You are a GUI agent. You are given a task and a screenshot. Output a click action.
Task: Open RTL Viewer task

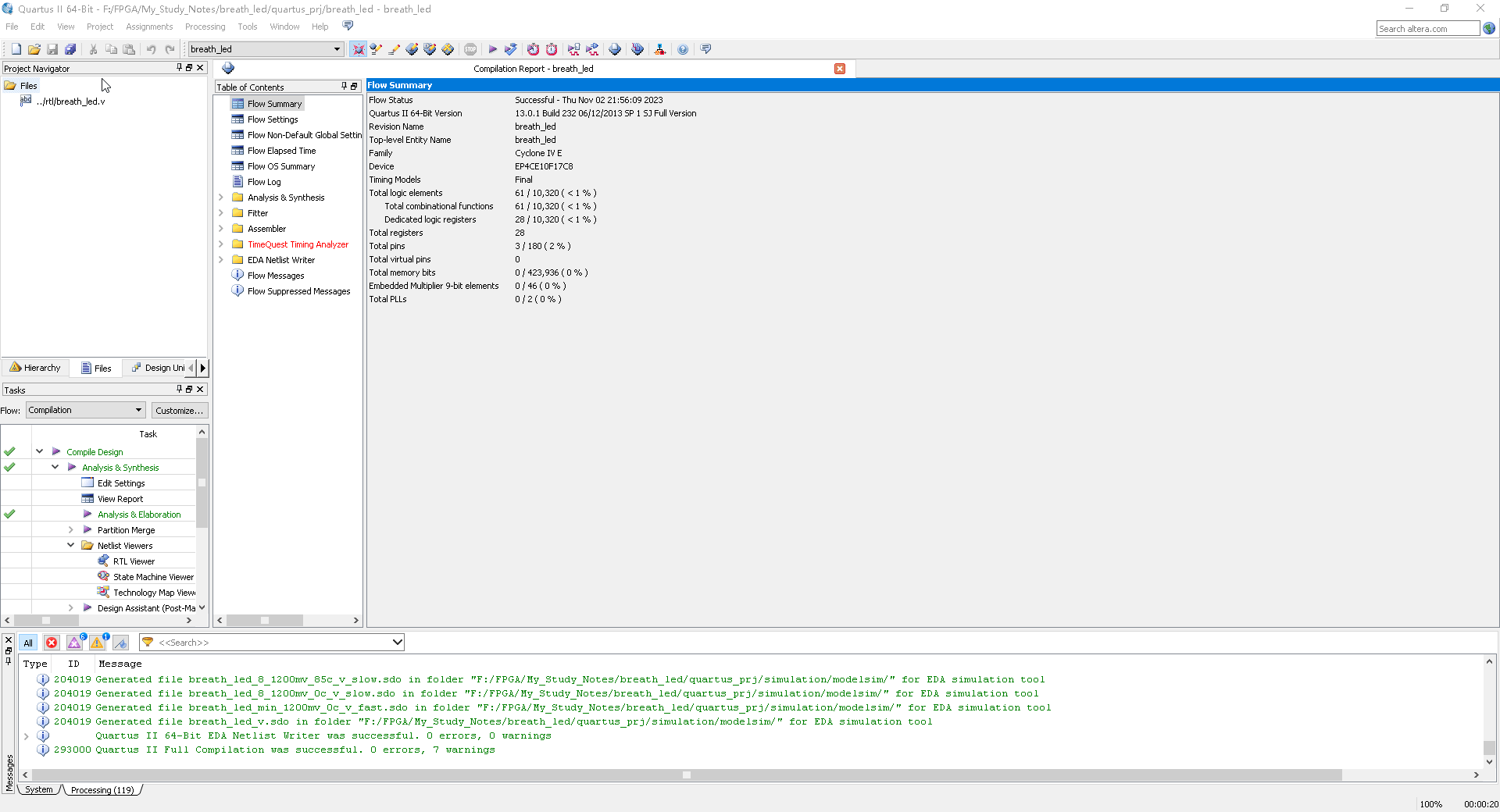click(134, 561)
